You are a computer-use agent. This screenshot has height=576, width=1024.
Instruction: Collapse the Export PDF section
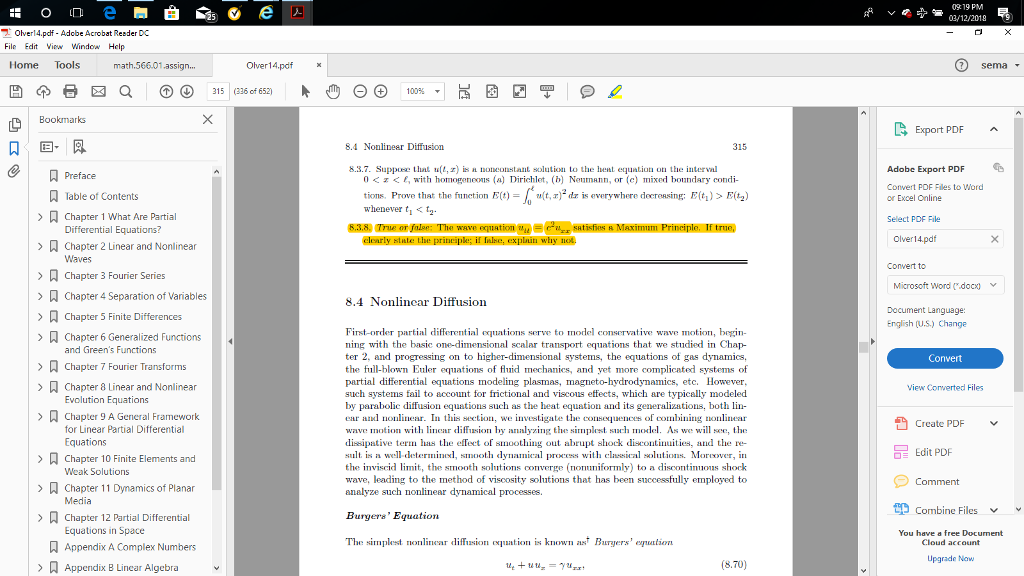tap(994, 129)
